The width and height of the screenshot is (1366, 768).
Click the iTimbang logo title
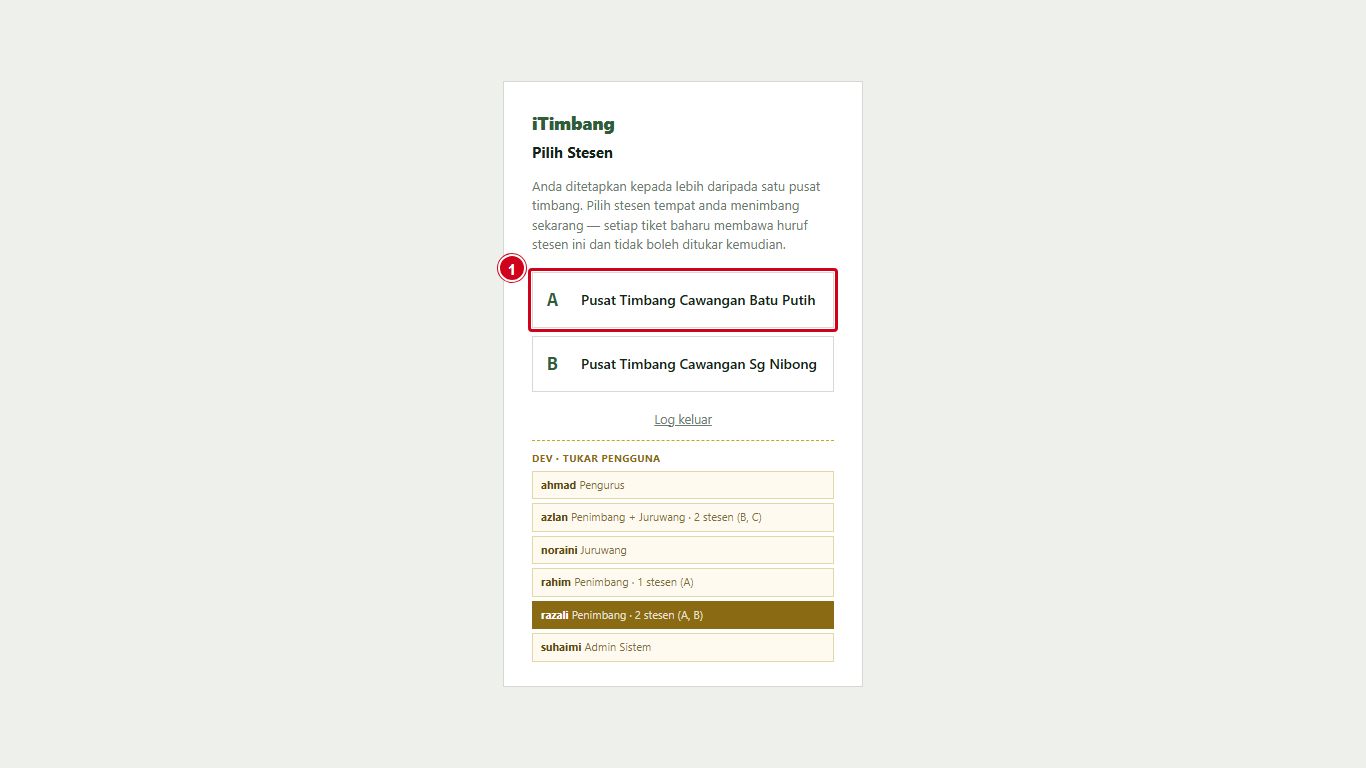(573, 124)
